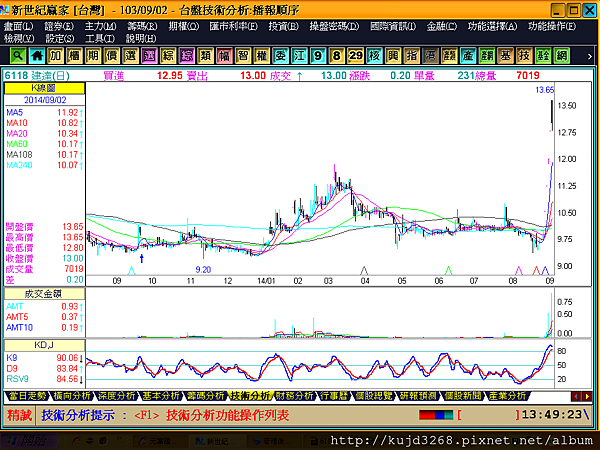Select the 智 toolbar icon
Image resolution: width=600 pixels, height=450 pixels.
point(243,56)
